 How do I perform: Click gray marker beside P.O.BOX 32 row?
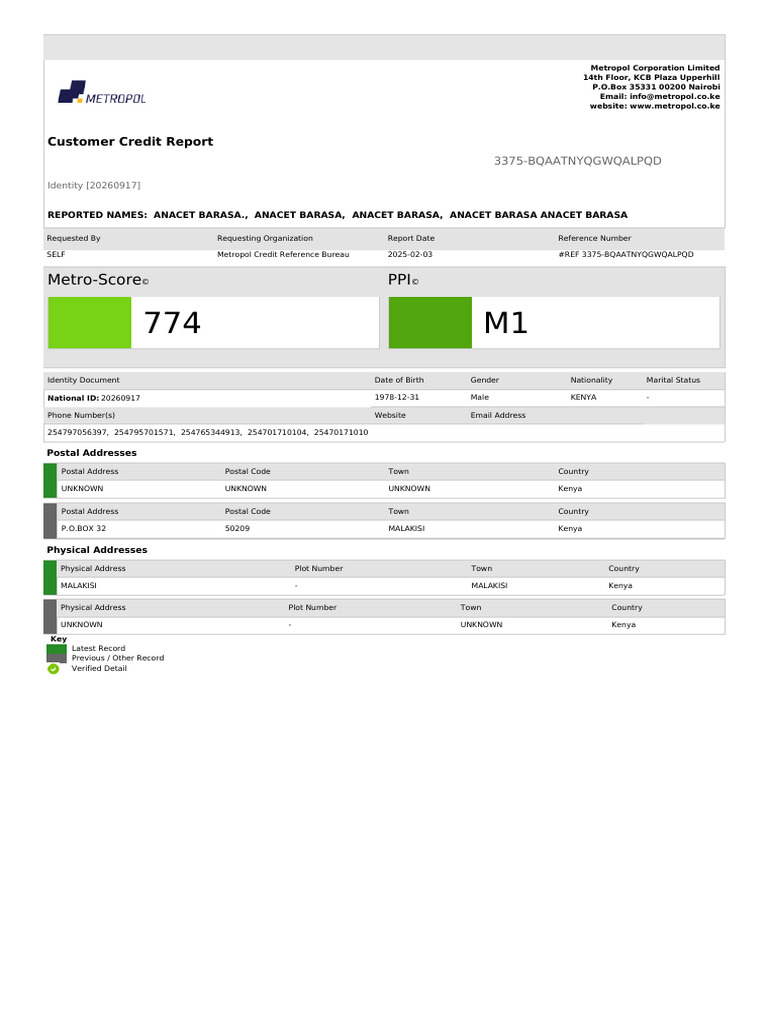(x=50, y=520)
